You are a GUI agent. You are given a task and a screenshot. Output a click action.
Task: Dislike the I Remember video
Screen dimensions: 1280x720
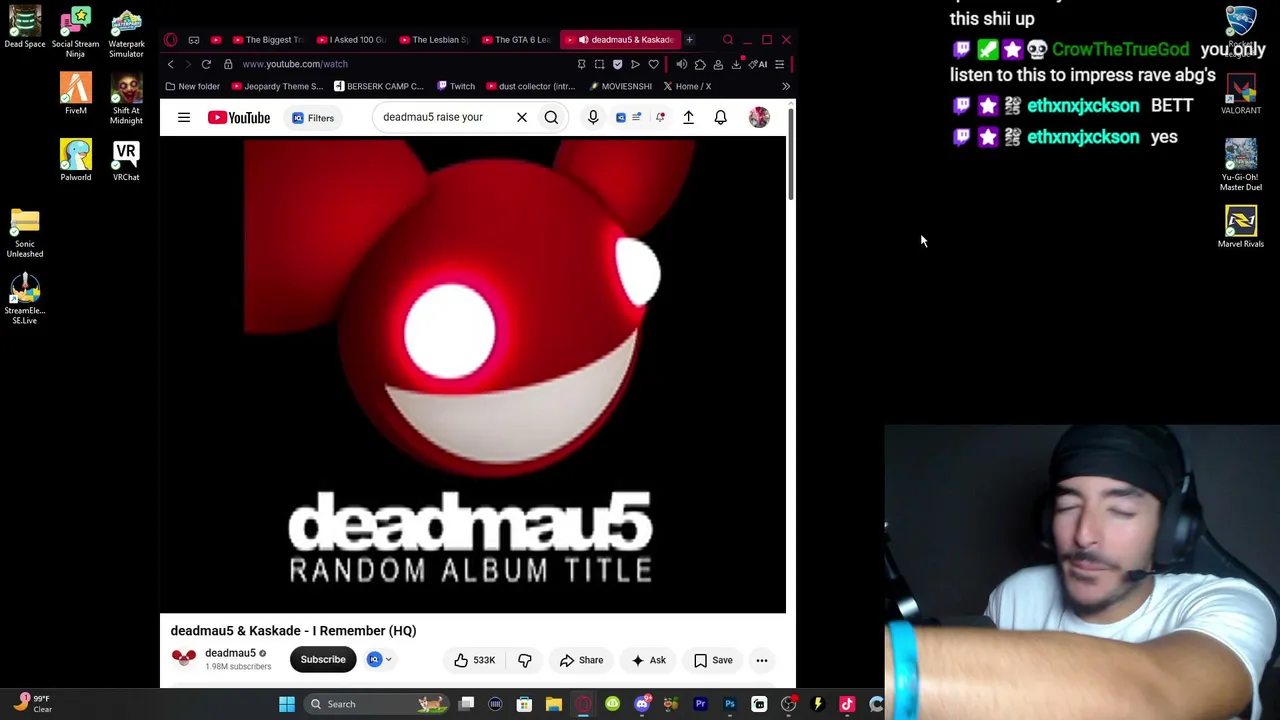(x=525, y=660)
